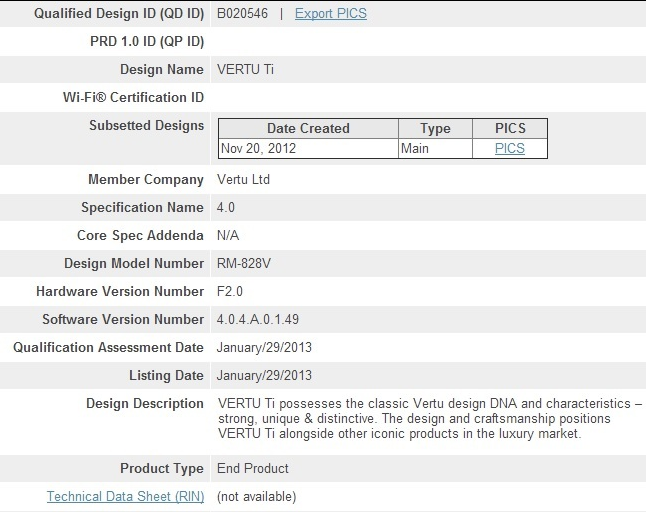This screenshot has width=646, height=512.
Task: Open the Export PICS link
Action: coord(330,14)
